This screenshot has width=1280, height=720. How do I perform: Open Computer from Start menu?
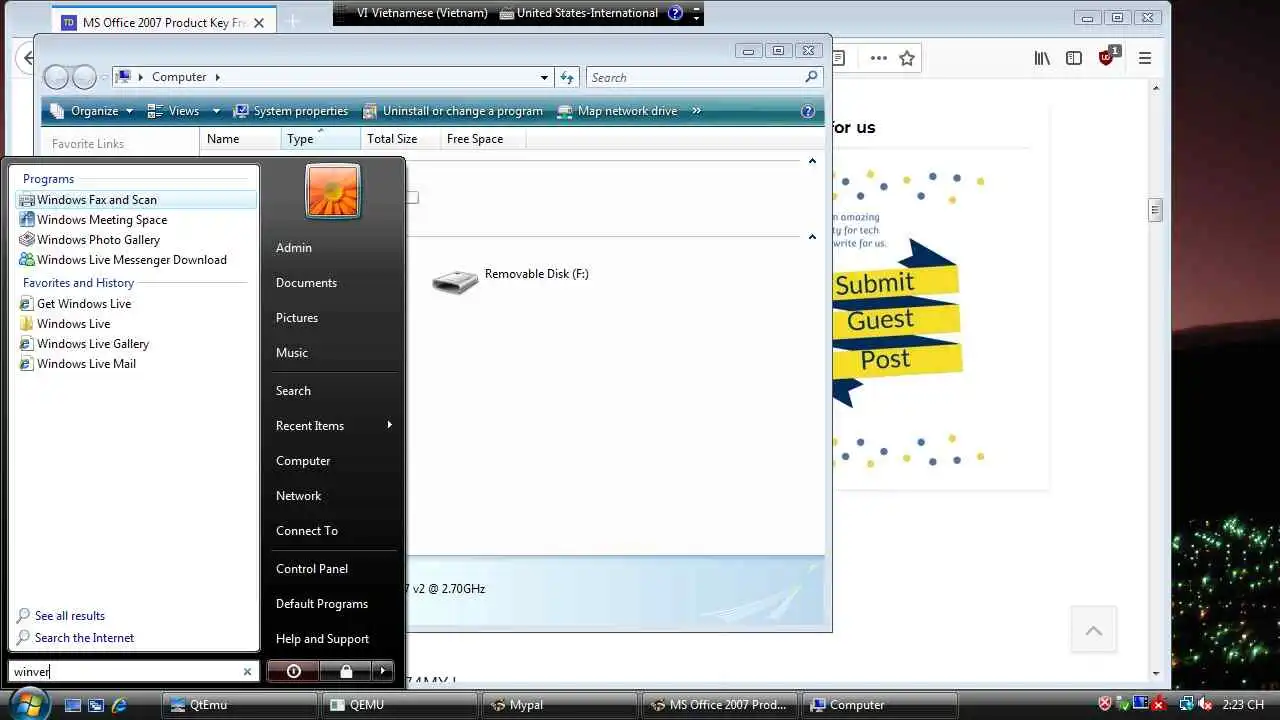[303, 461]
